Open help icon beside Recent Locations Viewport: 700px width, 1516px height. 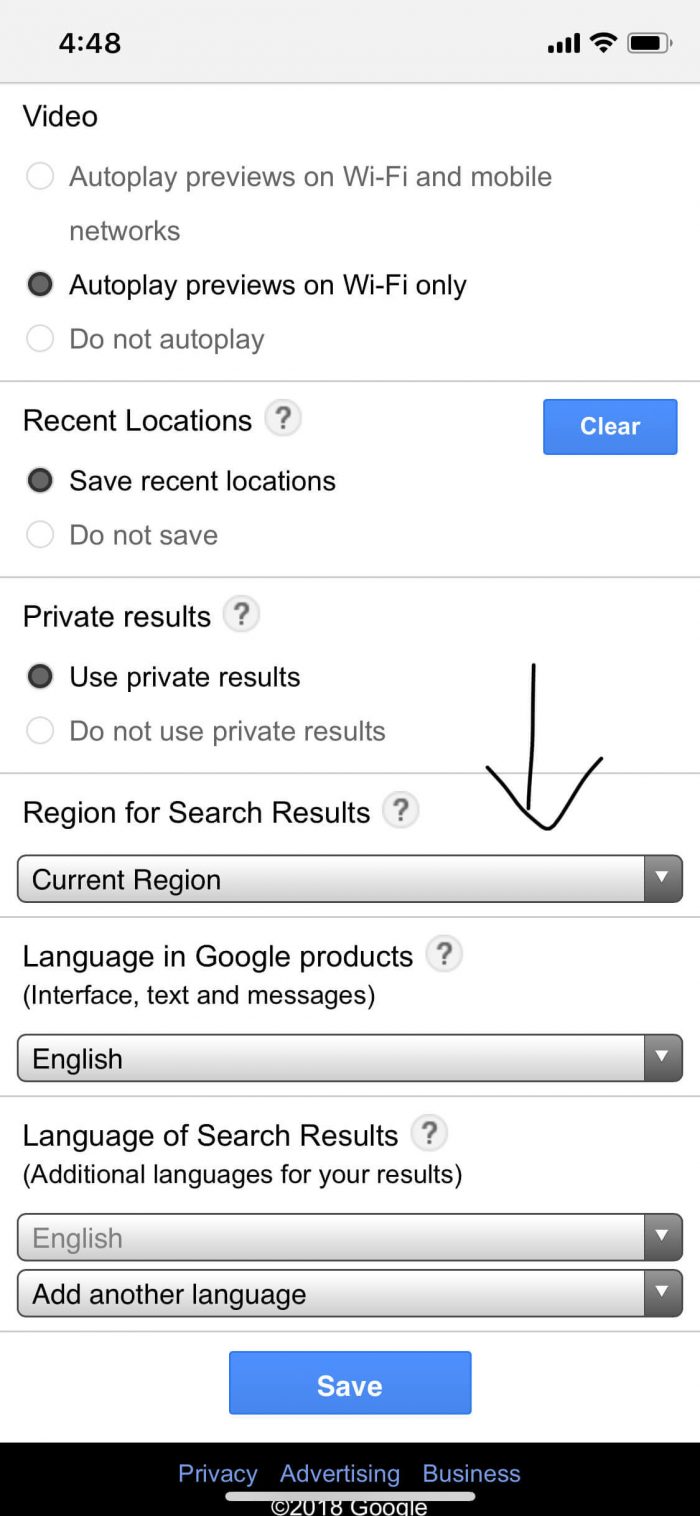pyautogui.click(x=283, y=418)
